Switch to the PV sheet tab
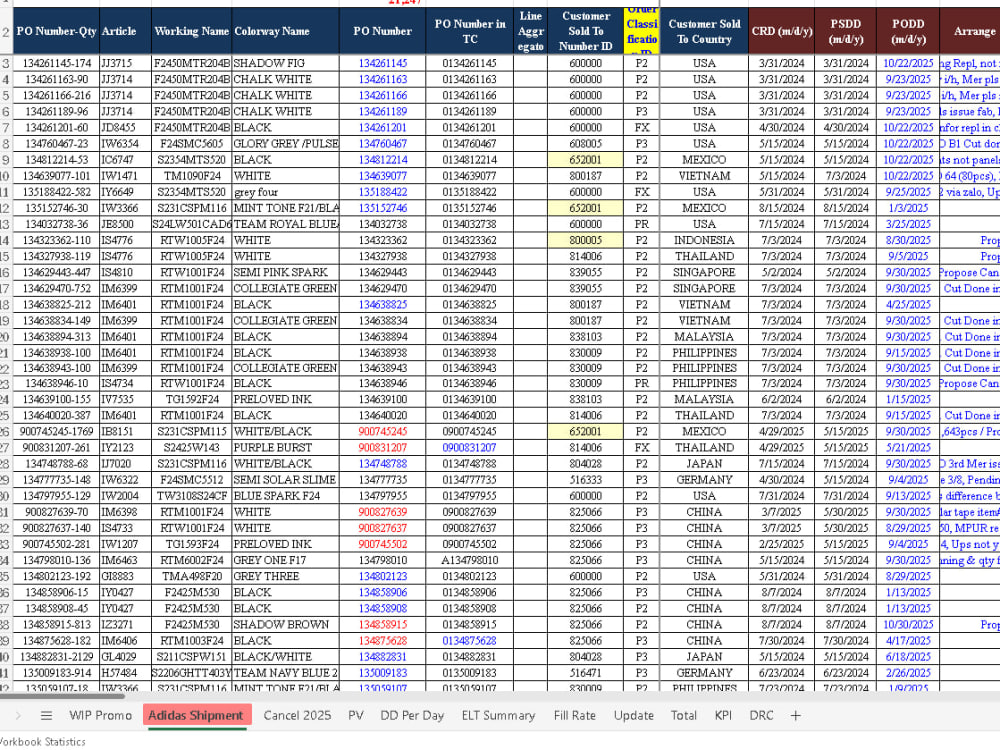Image resolution: width=1000 pixels, height=750 pixels. pos(356,716)
